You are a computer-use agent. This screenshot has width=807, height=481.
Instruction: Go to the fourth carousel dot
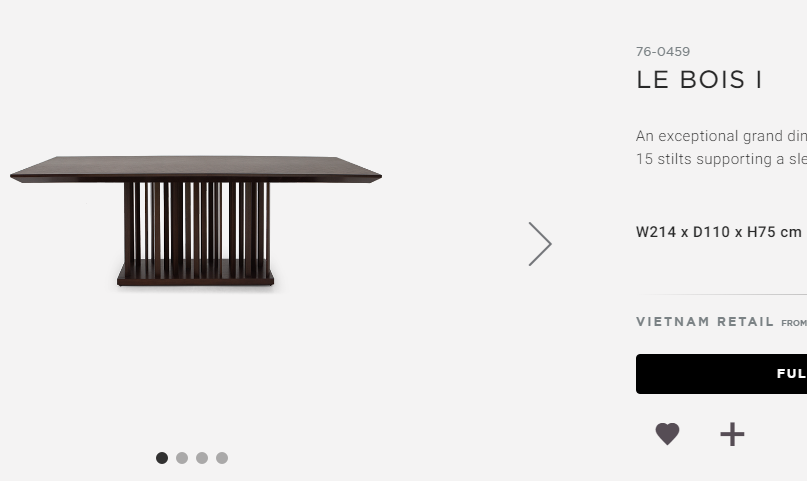click(222, 458)
